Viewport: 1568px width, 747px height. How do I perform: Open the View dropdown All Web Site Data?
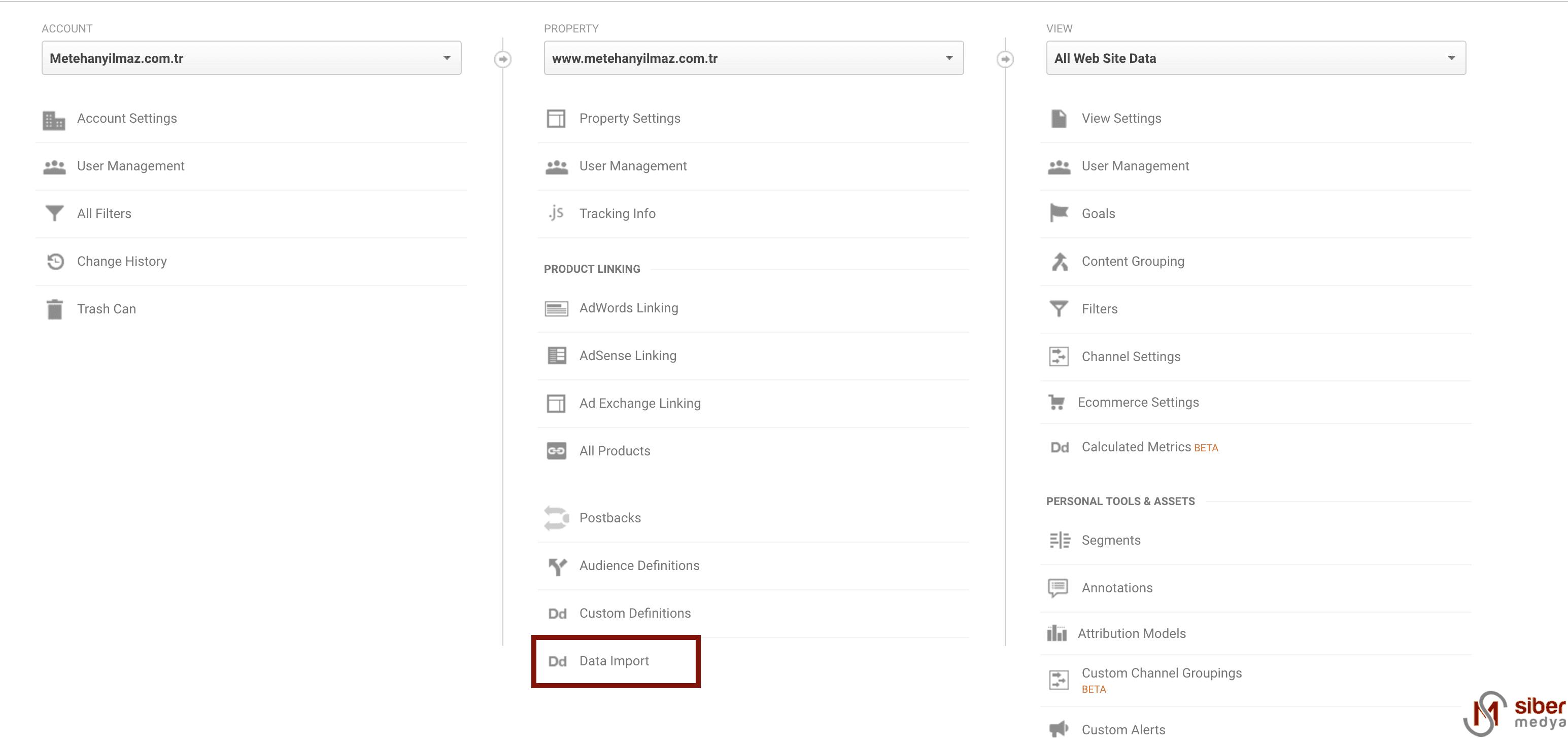[x=1256, y=58]
